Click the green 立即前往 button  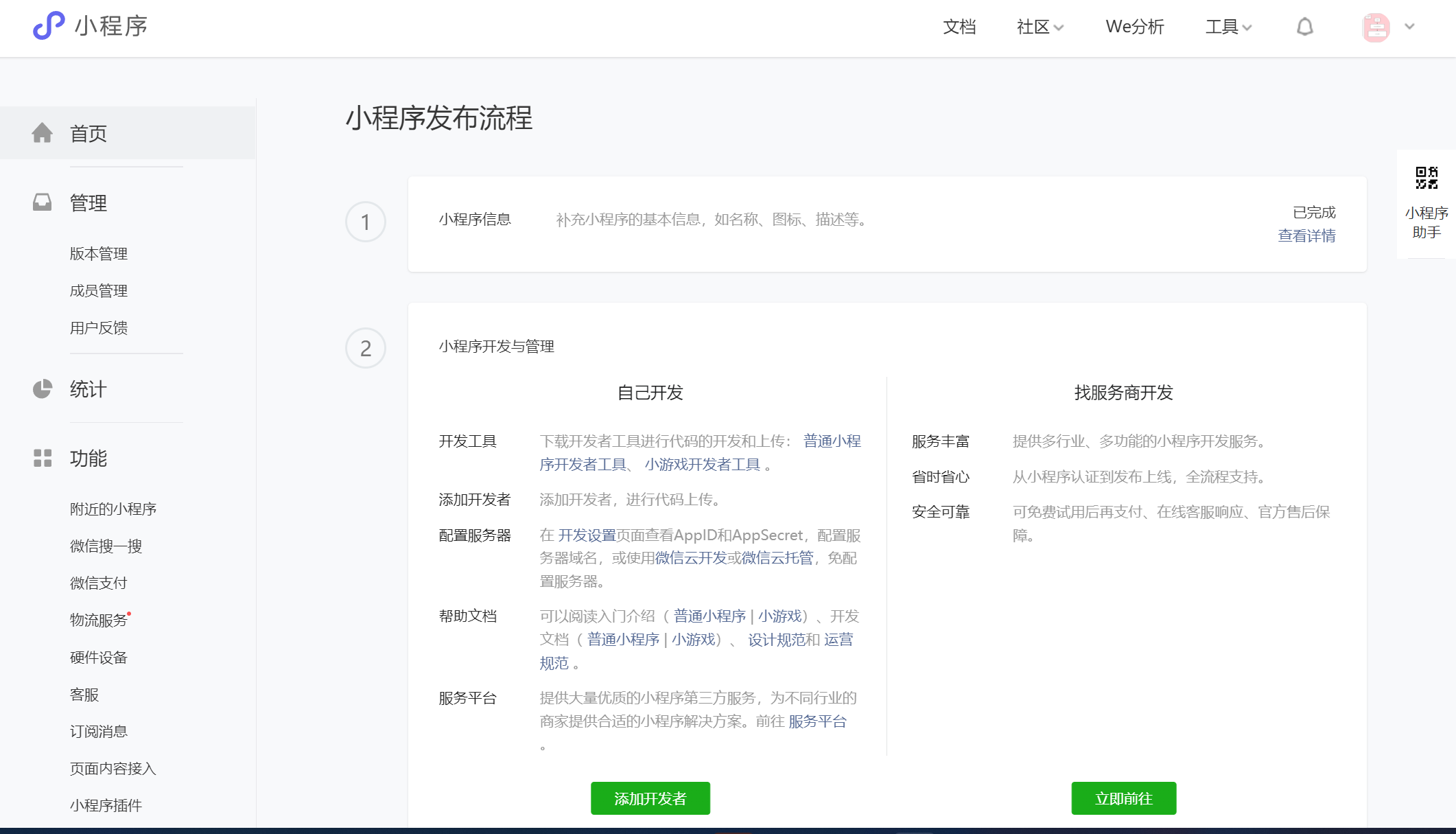click(x=1123, y=798)
